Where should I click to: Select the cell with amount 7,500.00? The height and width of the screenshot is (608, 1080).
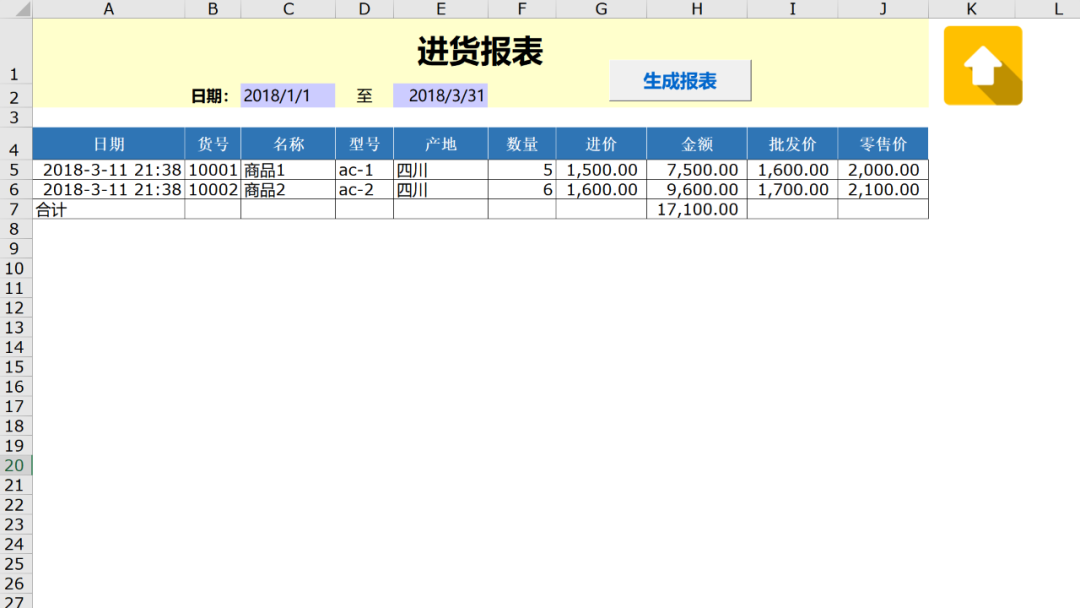pyautogui.click(x=696, y=170)
